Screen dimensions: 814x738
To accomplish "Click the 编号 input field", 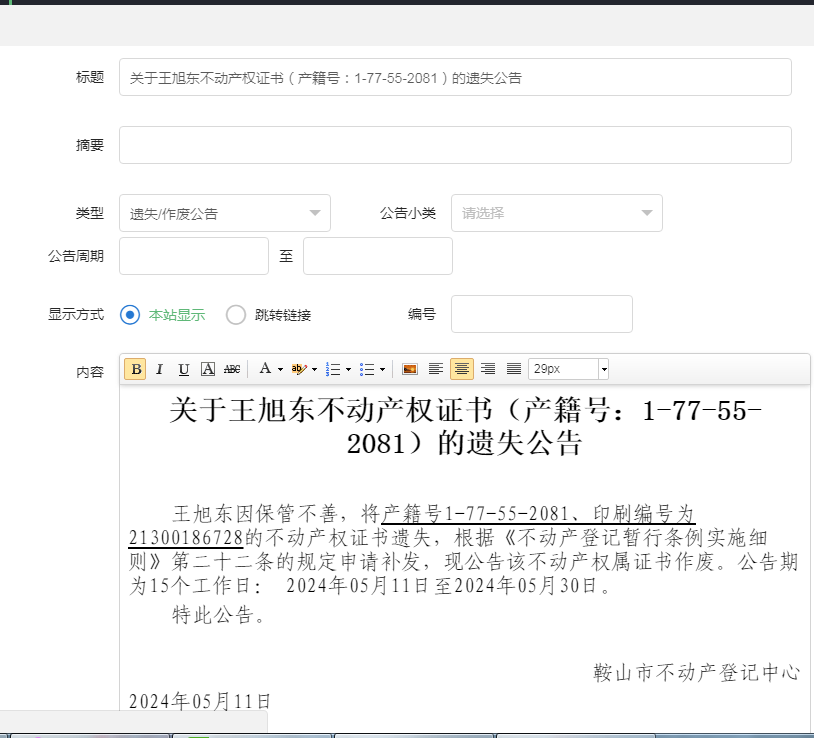I will [541, 314].
